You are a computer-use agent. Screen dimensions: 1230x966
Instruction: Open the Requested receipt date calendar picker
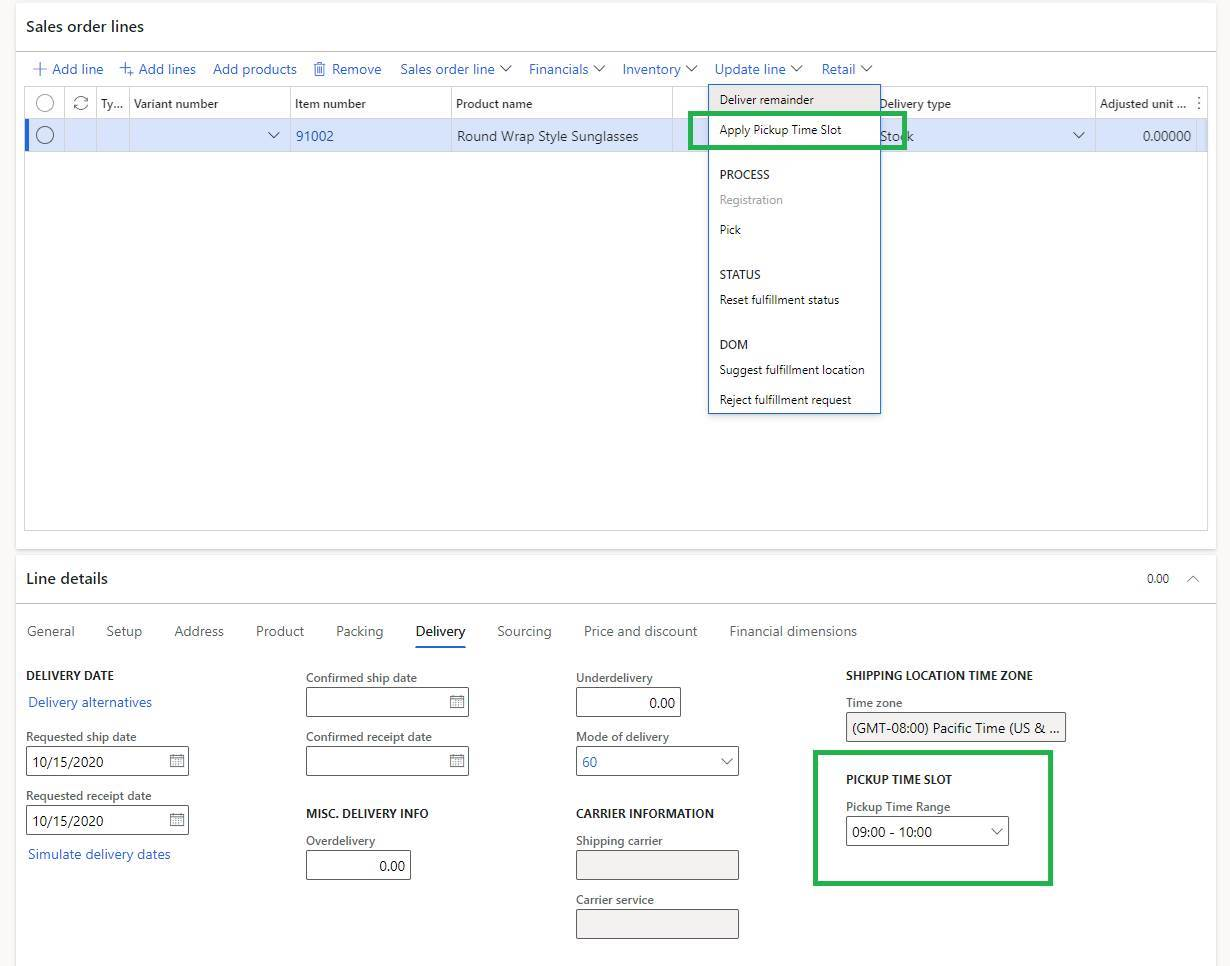(178, 820)
